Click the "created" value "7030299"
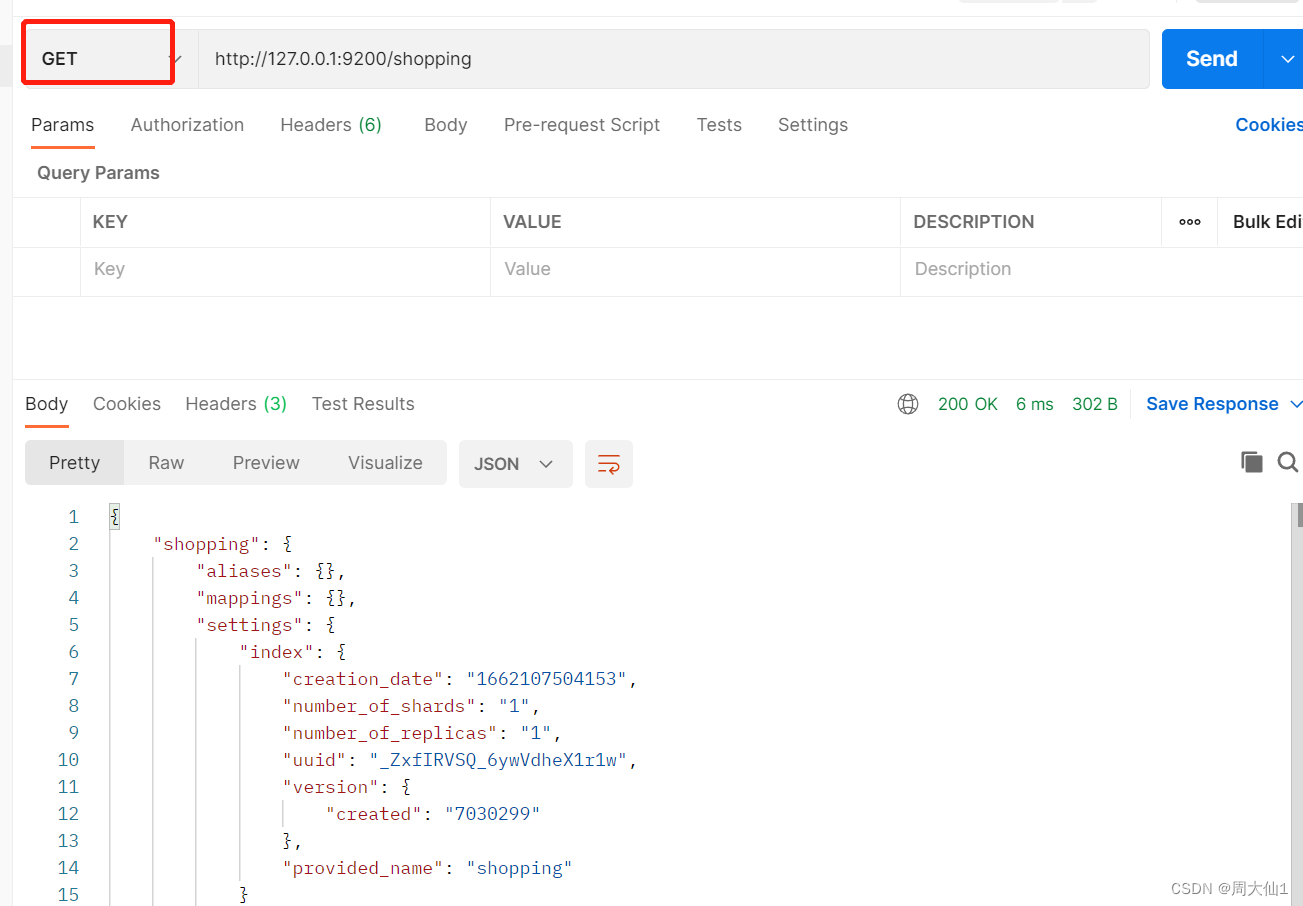Screen dimensions: 1303x906 492,814
